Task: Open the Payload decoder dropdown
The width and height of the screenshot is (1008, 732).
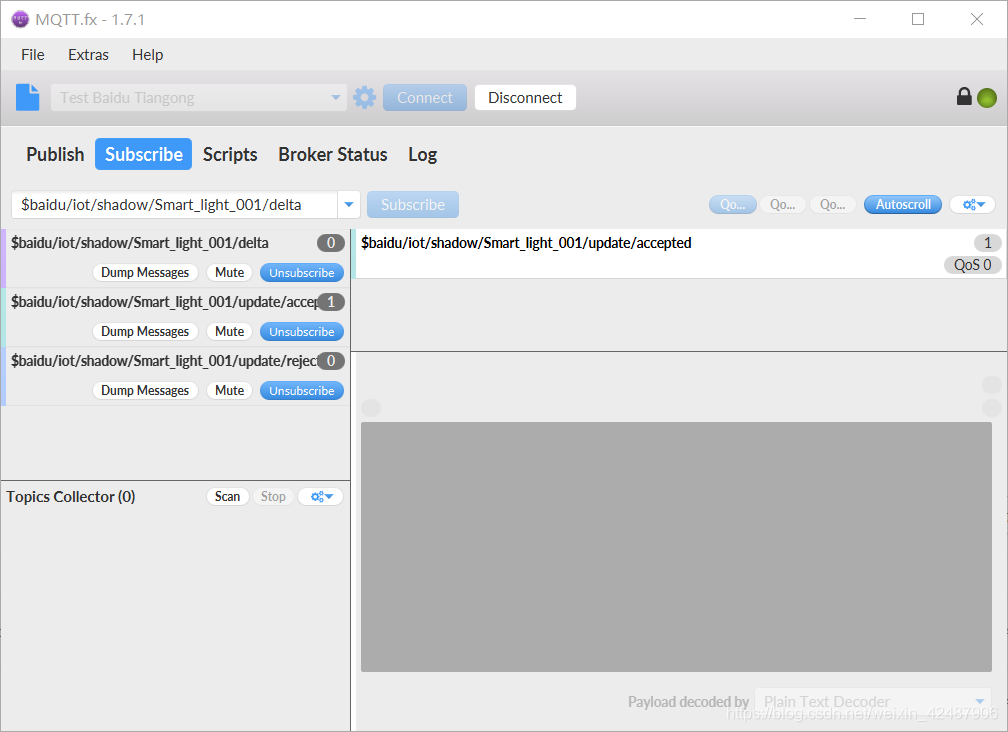Action: 872,701
